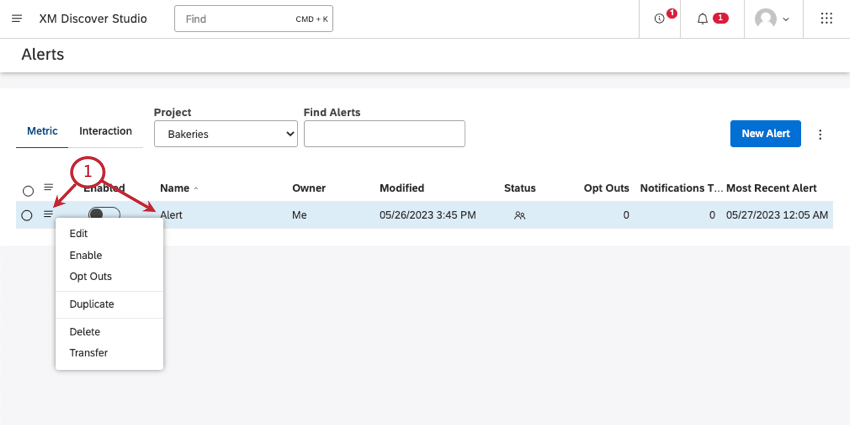Click the Alert row actions menu icon
Viewport: 850px width, 425px height.
coord(48,214)
